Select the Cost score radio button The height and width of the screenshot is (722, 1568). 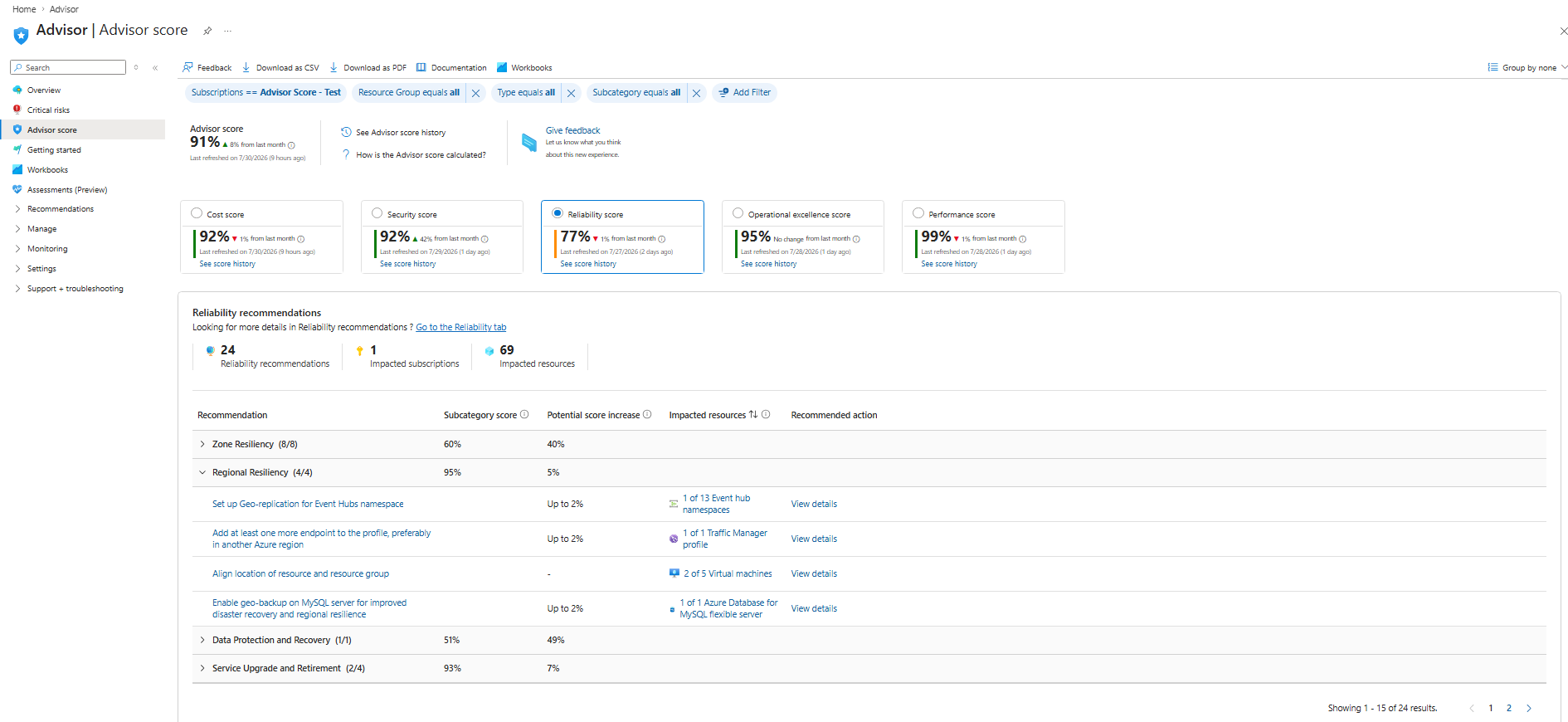pos(197,213)
